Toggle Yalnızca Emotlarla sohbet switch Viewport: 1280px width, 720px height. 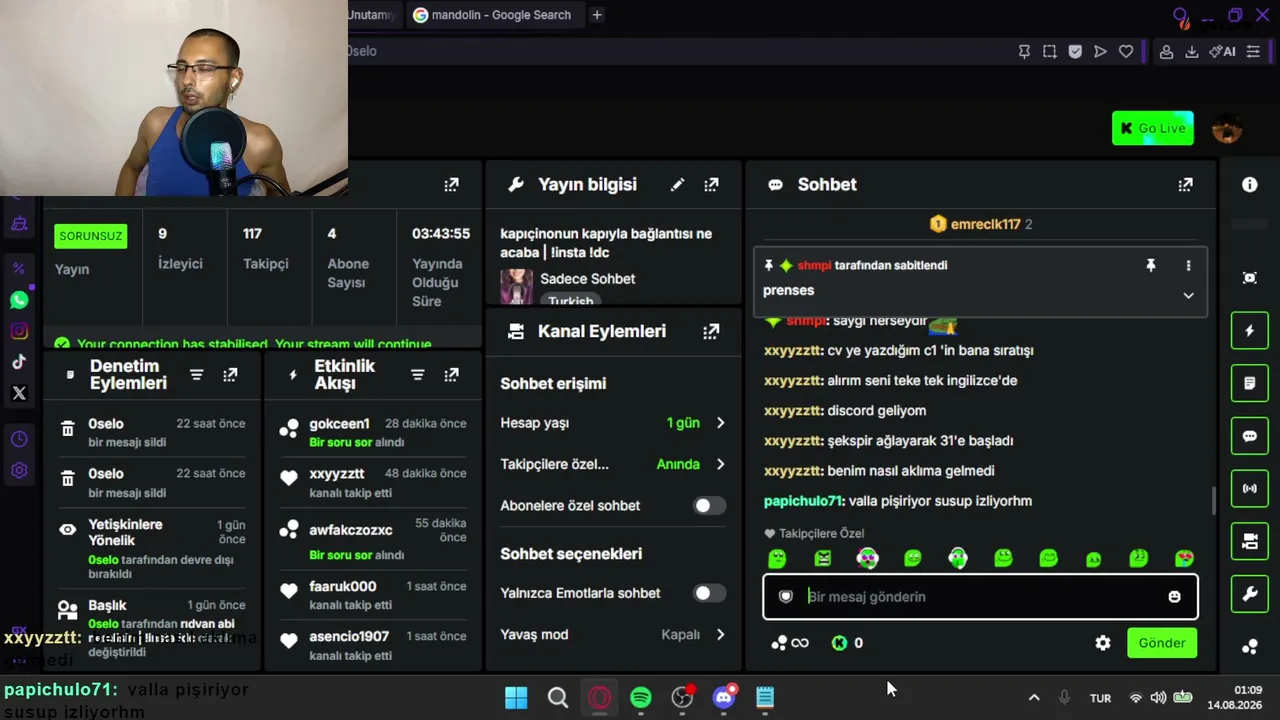710,593
